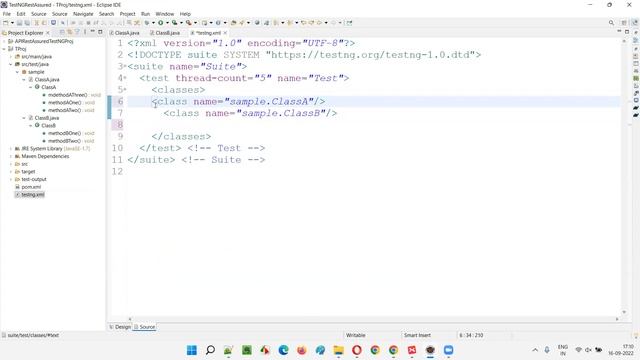
Task: Open the File menu
Action: (x=7, y=14)
